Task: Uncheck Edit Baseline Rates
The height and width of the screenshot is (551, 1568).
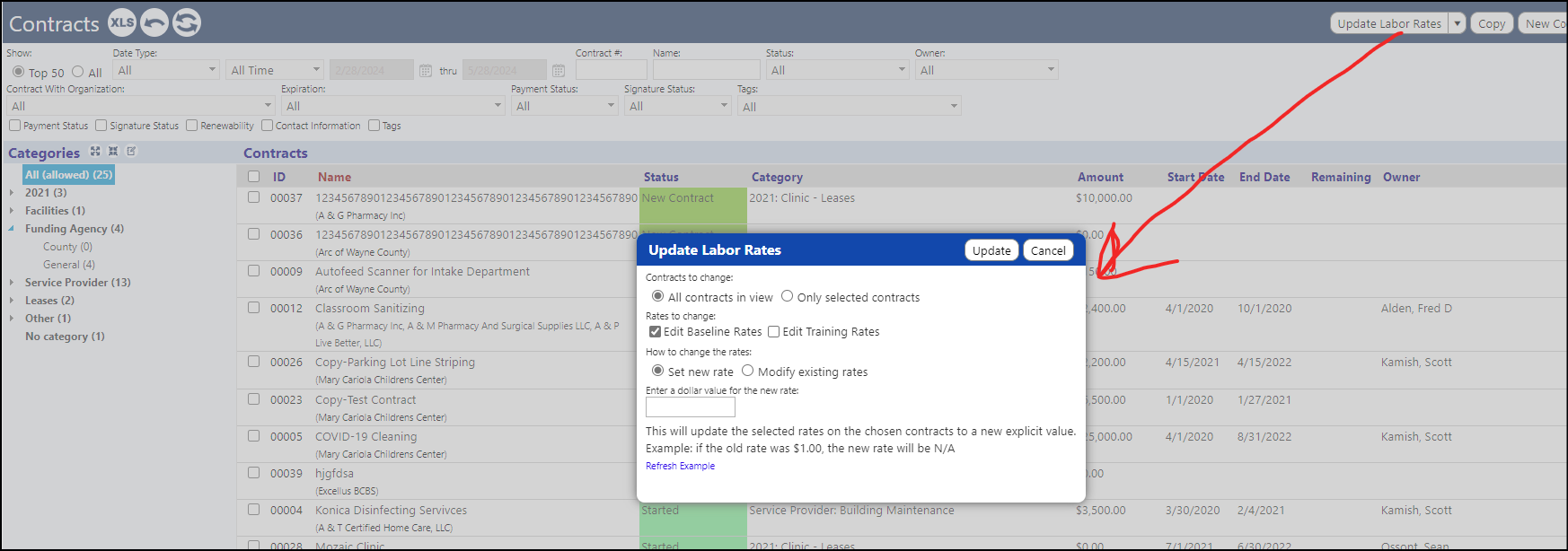Action: pos(656,332)
